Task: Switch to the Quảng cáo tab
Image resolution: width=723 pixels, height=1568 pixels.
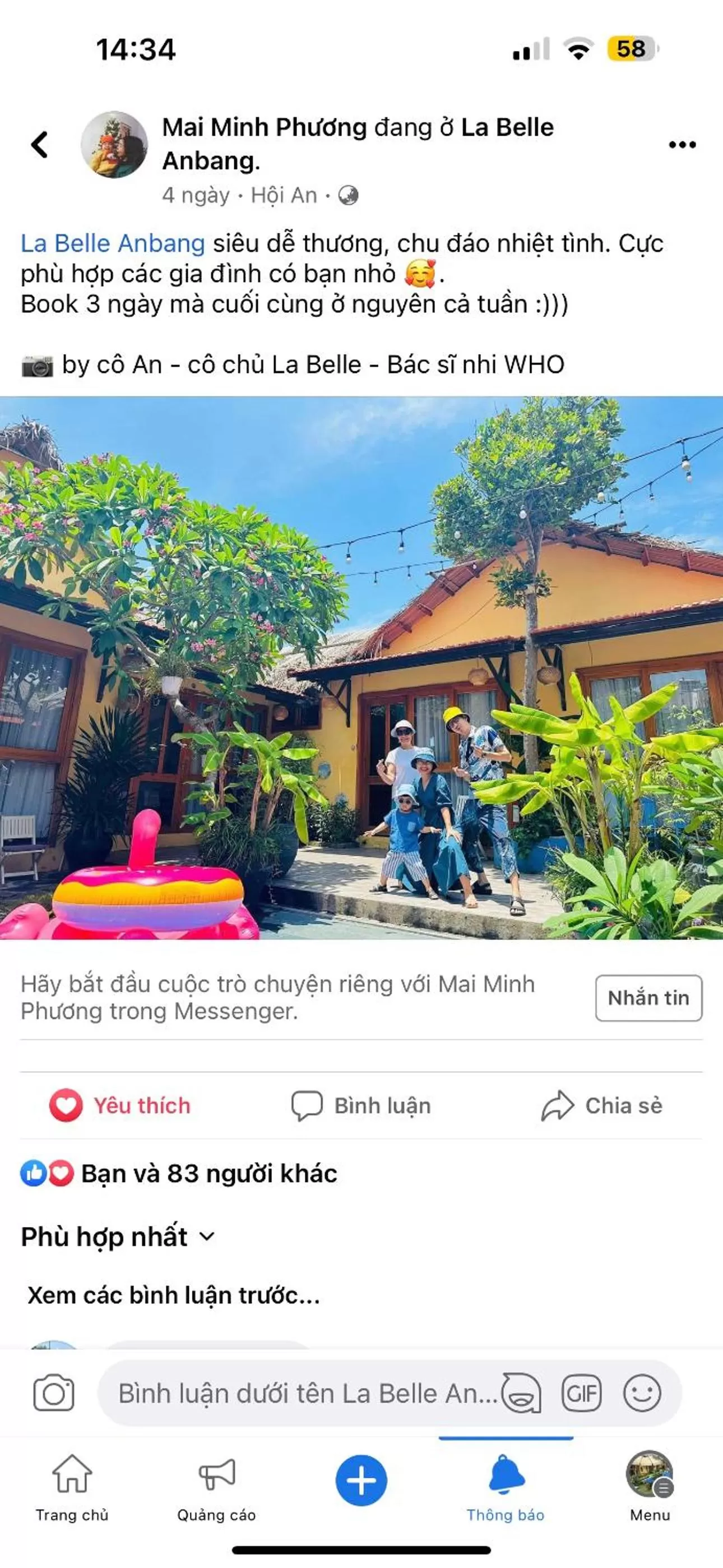Action: click(x=217, y=1488)
